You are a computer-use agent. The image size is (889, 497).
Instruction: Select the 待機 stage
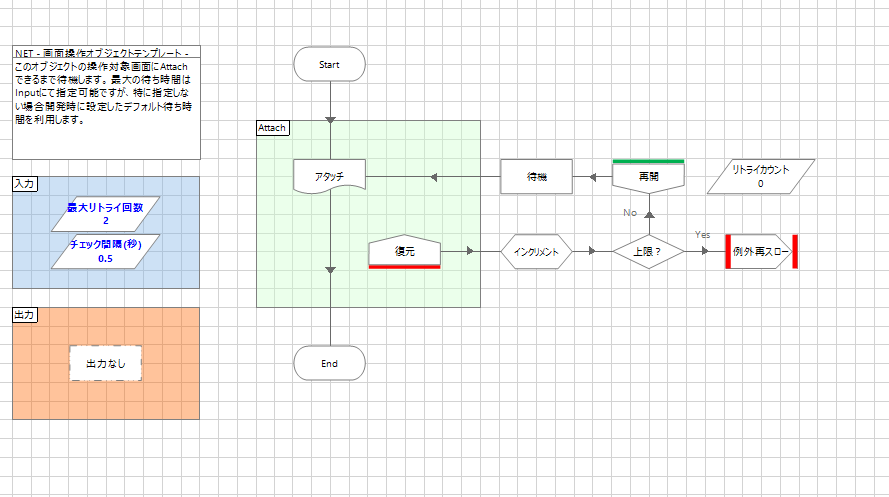(536, 177)
